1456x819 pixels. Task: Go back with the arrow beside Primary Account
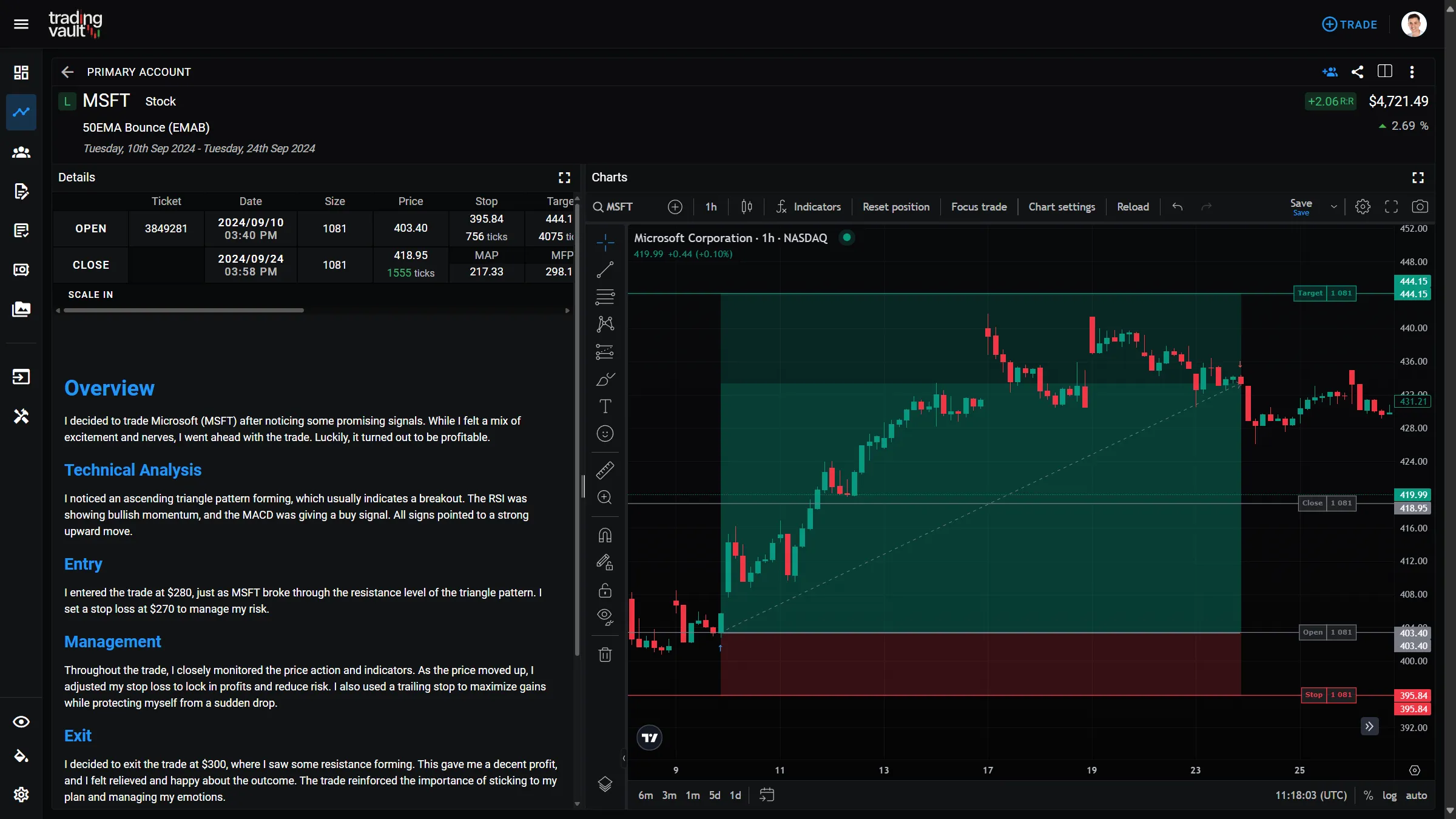[x=67, y=72]
